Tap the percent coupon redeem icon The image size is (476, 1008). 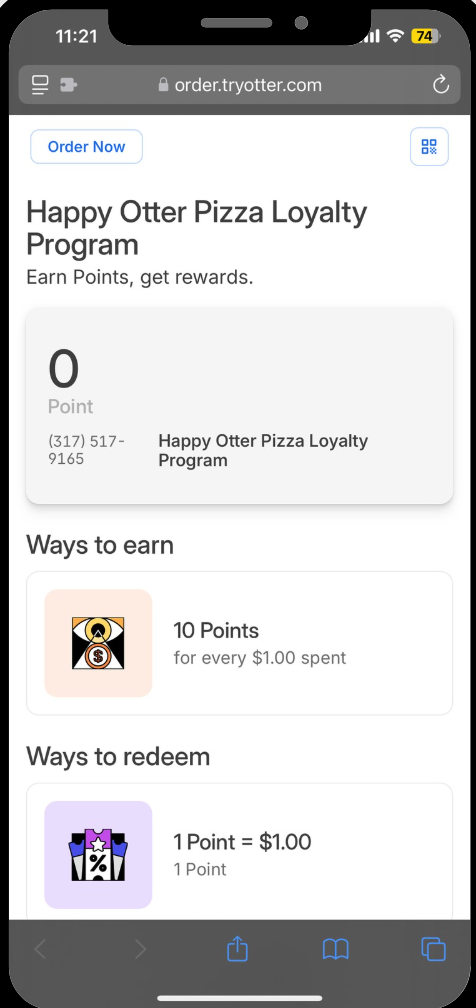(x=98, y=855)
